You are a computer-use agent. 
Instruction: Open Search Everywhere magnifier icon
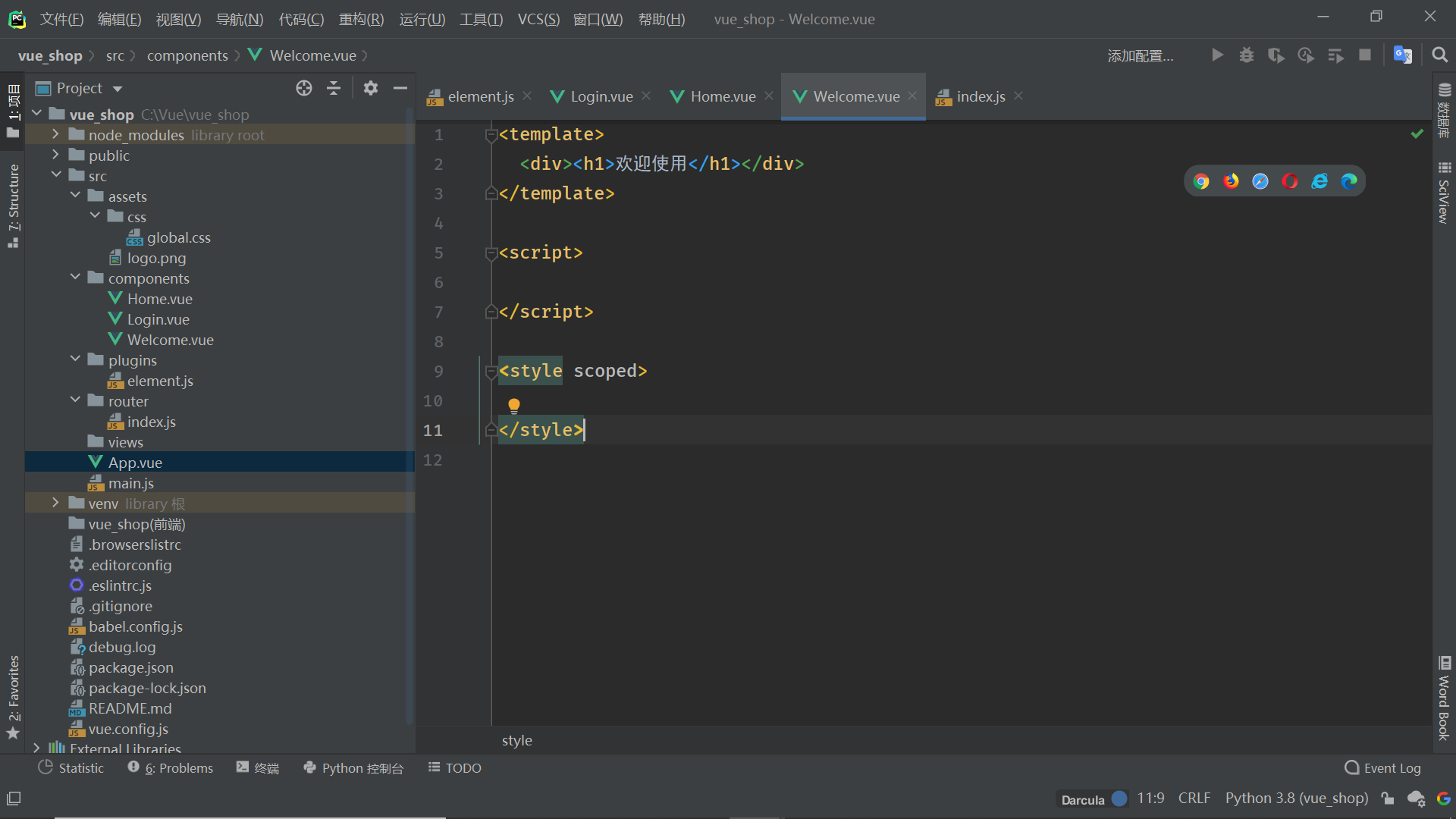pos(1439,55)
